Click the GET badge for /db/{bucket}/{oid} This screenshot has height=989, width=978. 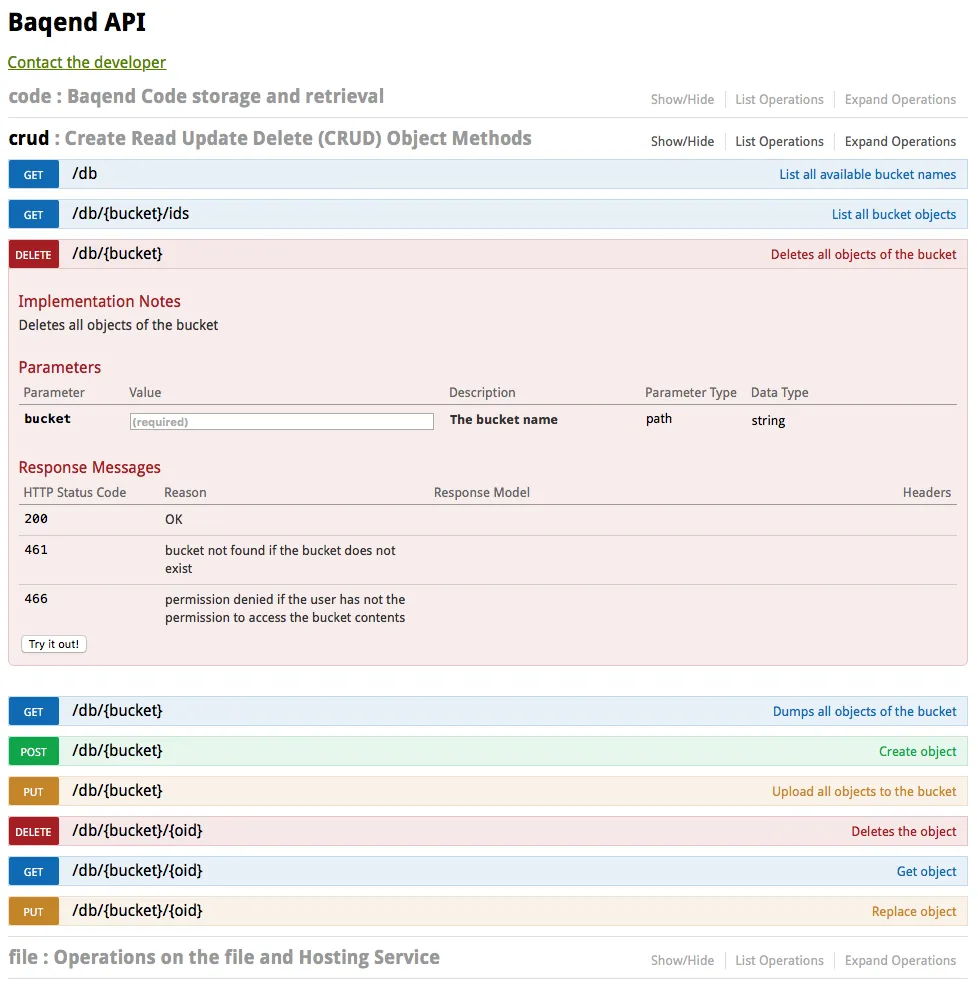pyautogui.click(x=33, y=872)
